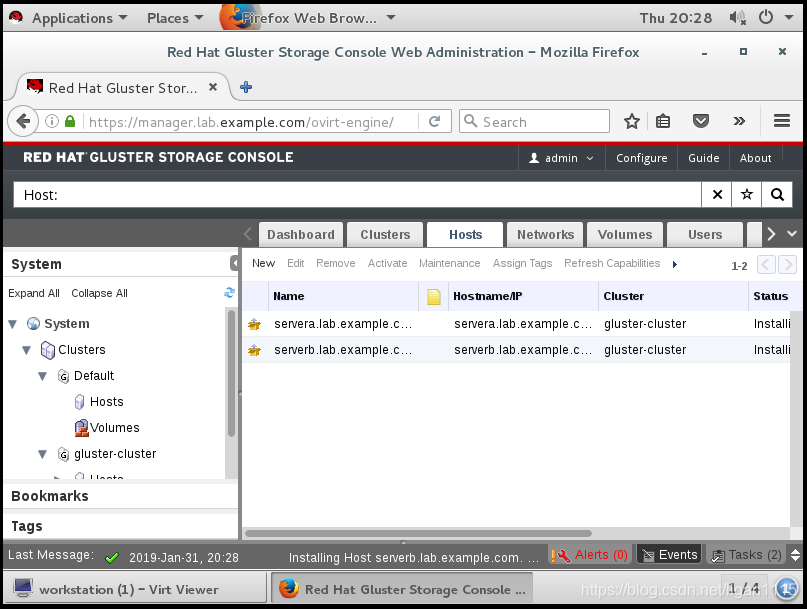Bookmark this page with star icon
The width and height of the screenshot is (807, 609).
631,121
